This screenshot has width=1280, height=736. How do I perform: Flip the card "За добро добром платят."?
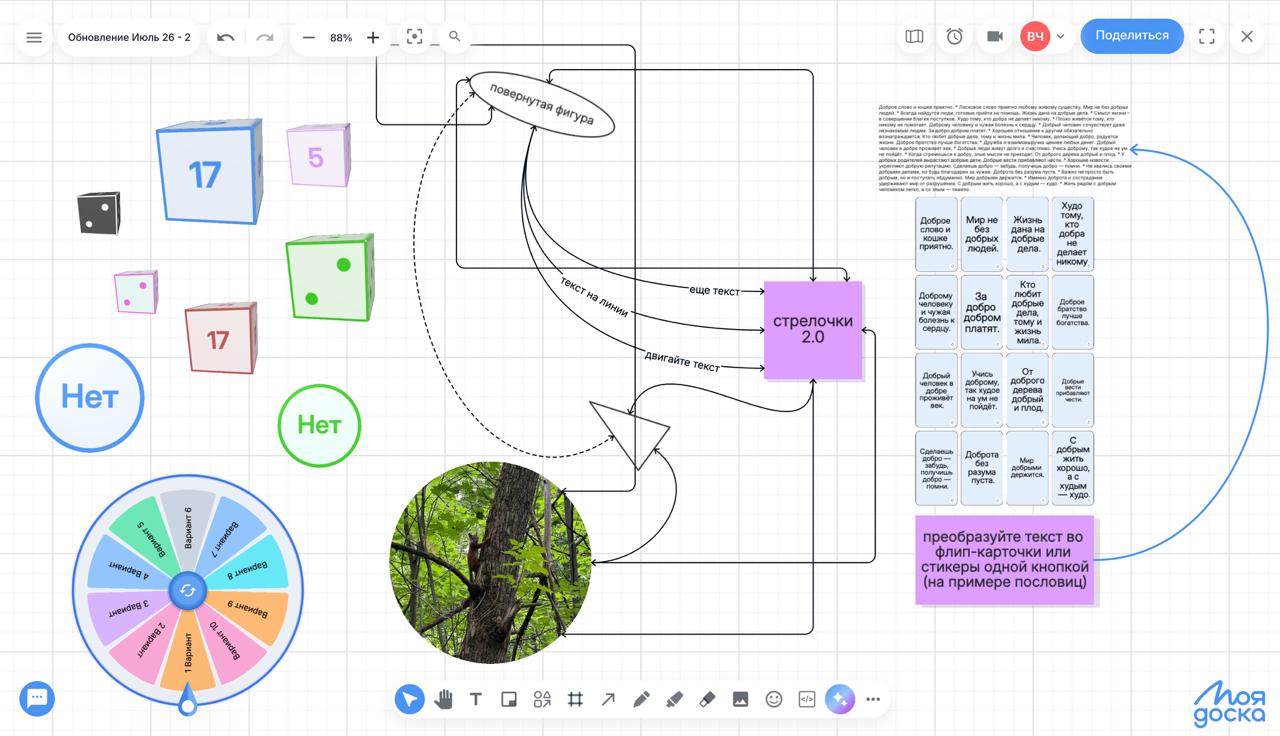click(x=982, y=312)
